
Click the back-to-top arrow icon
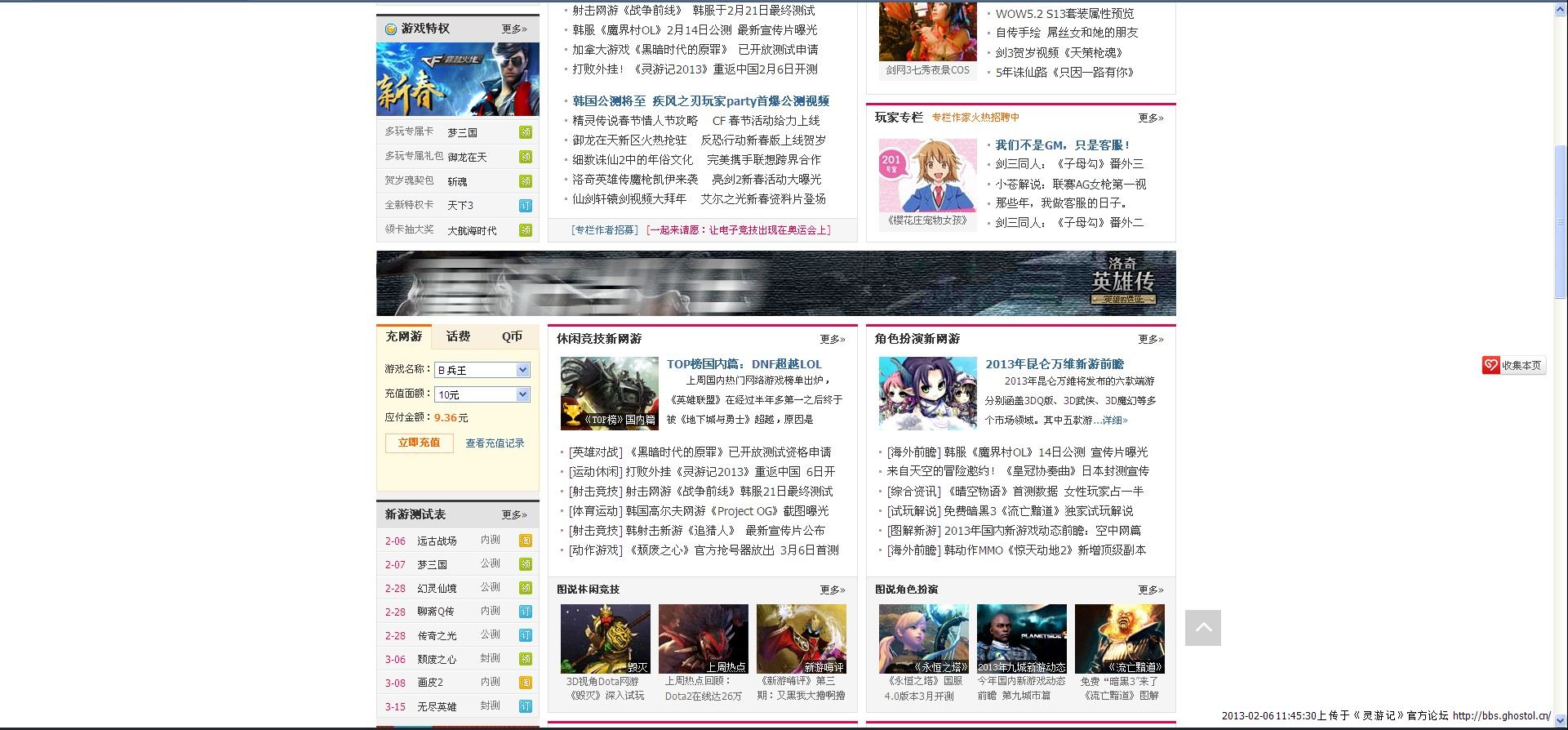point(1202,628)
